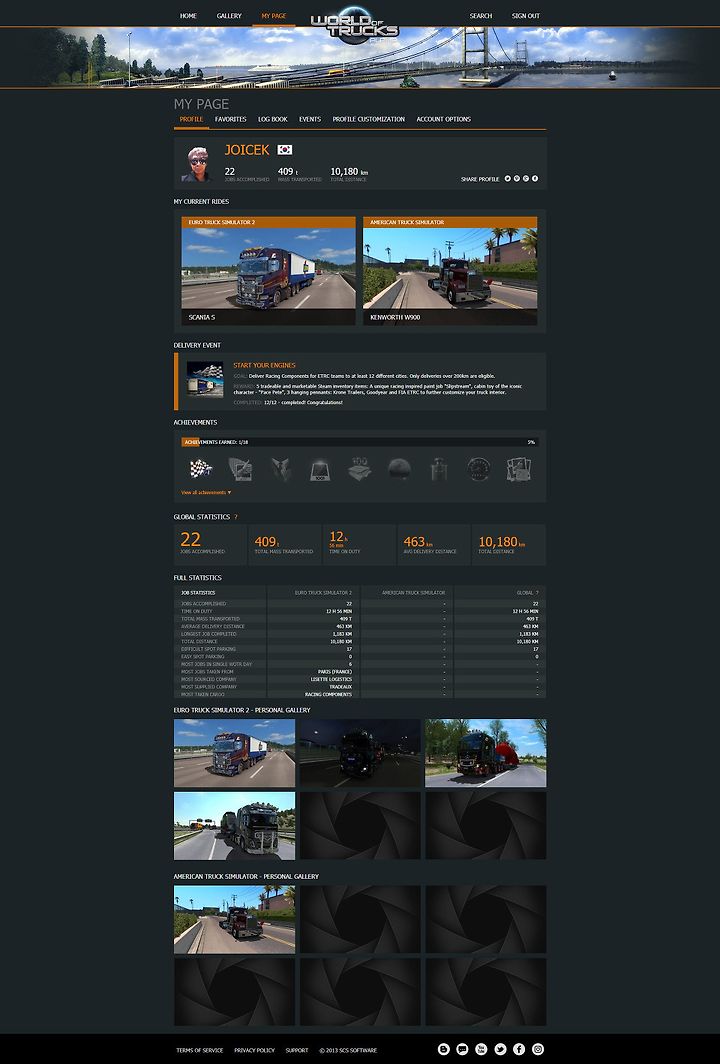This screenshot has width=720, height=1064.
Task: Open the ETS2 gallery night-time truck photo
Action: click(360, 753)
